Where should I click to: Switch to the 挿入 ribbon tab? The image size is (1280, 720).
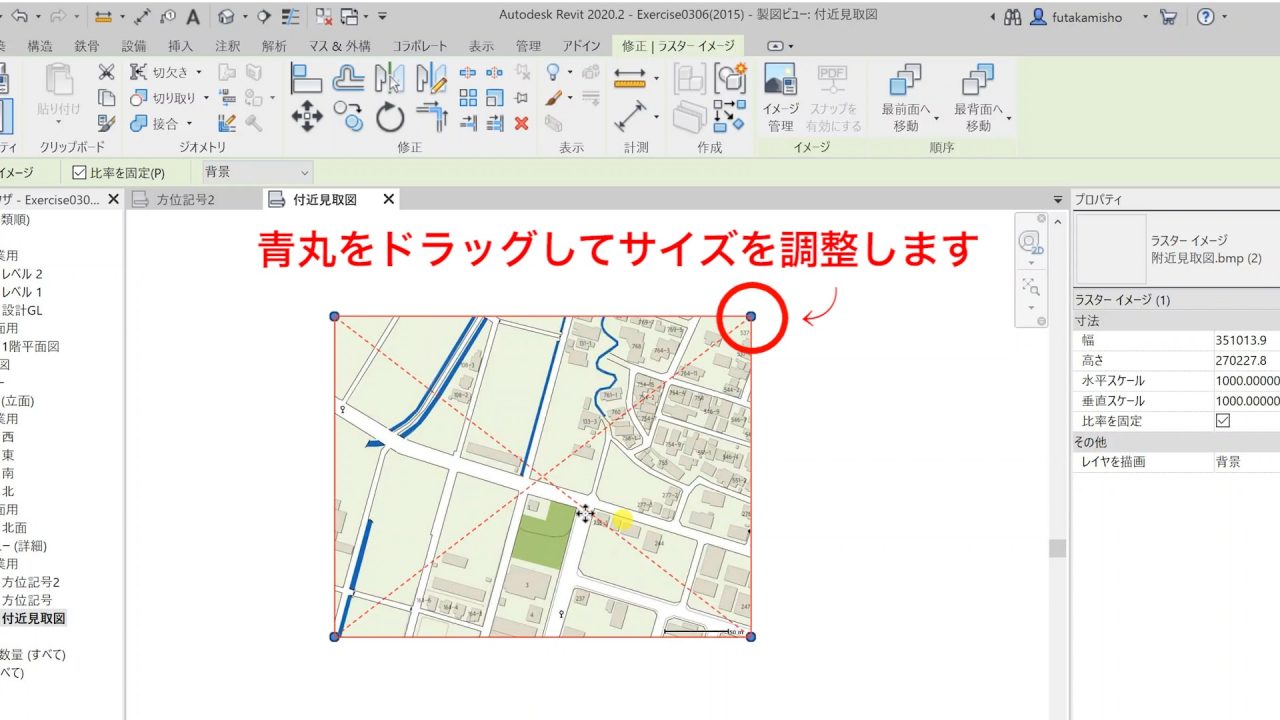(x=179, y=45)
